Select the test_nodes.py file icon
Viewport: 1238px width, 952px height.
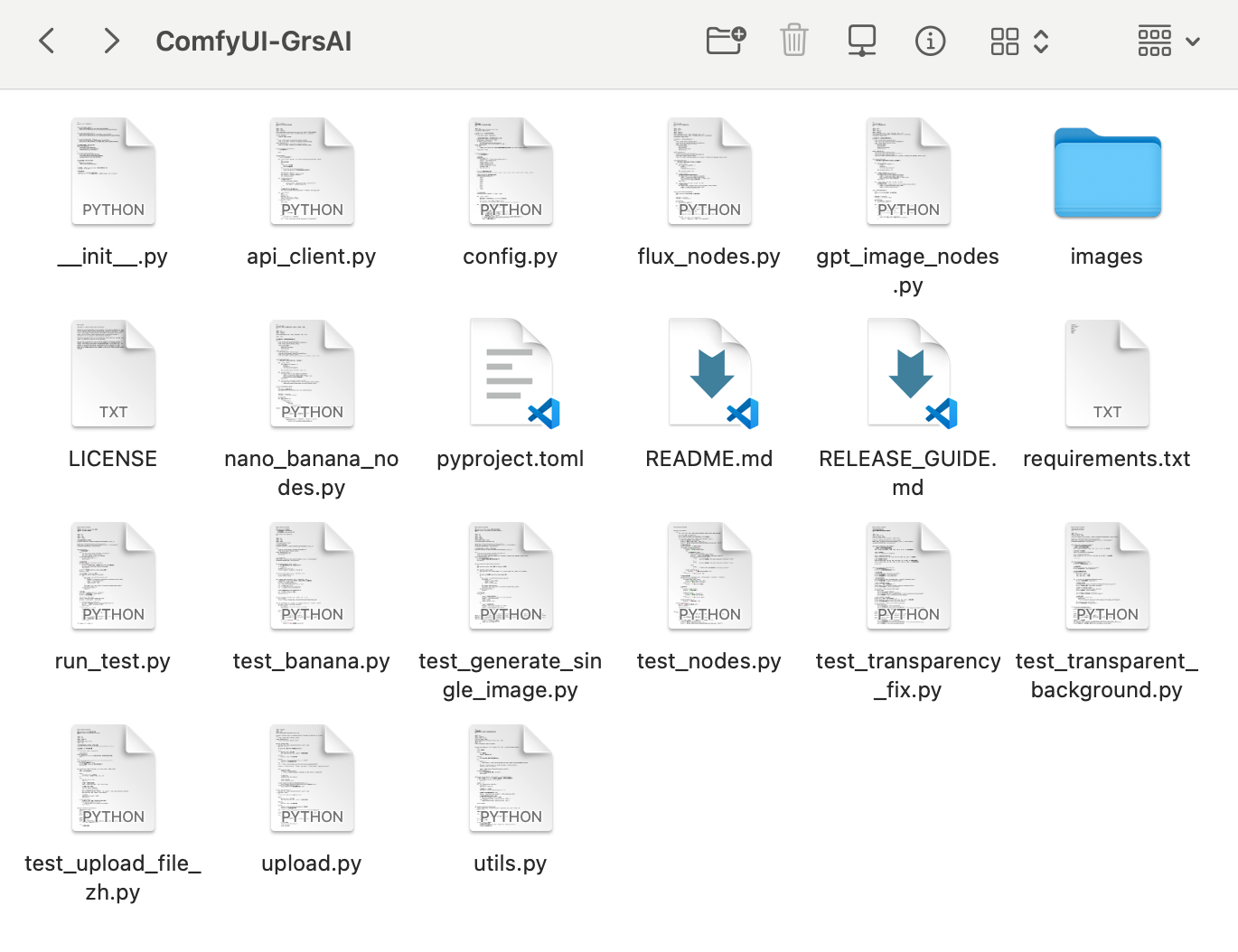pos(709,576)
